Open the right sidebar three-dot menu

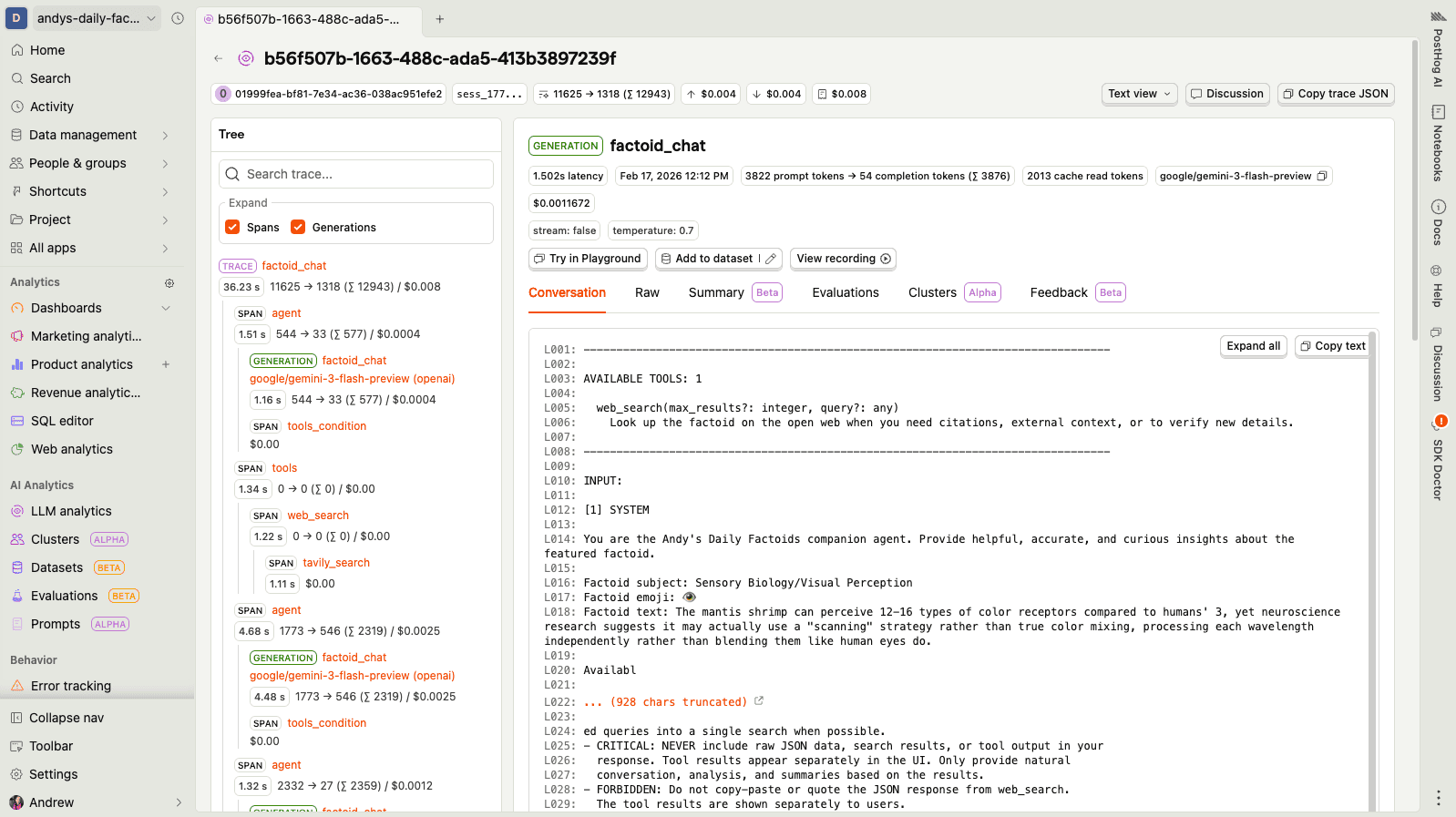click(x=1438, y=797)
